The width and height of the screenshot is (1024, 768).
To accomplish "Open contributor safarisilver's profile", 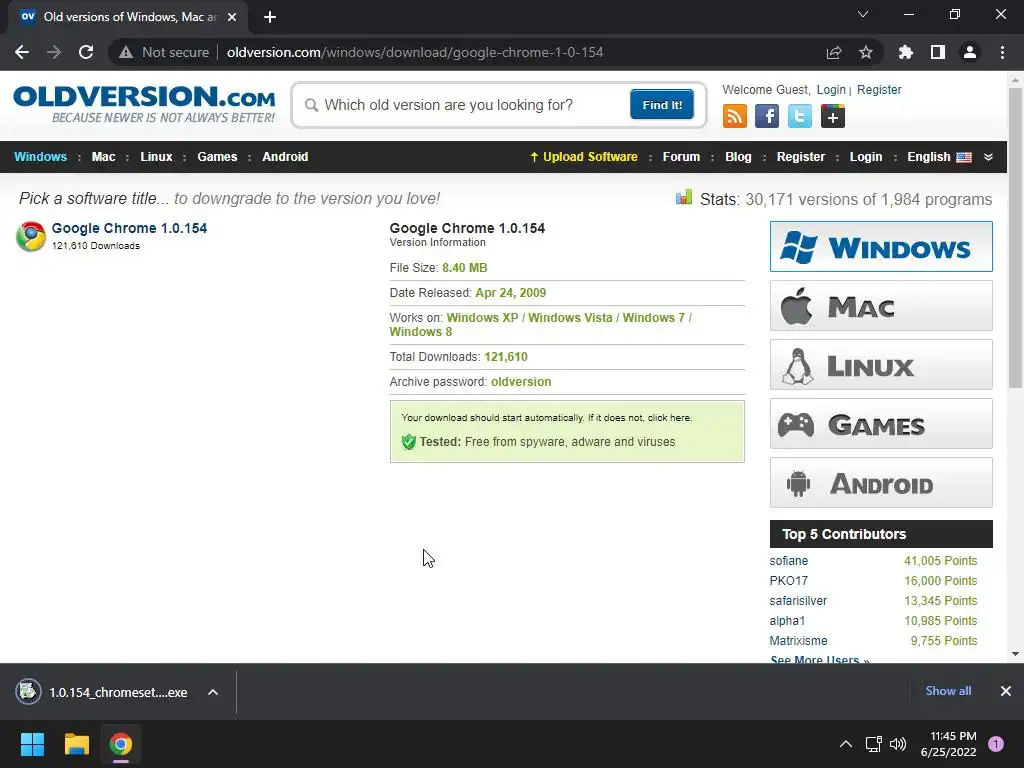I will coord(798,601).
